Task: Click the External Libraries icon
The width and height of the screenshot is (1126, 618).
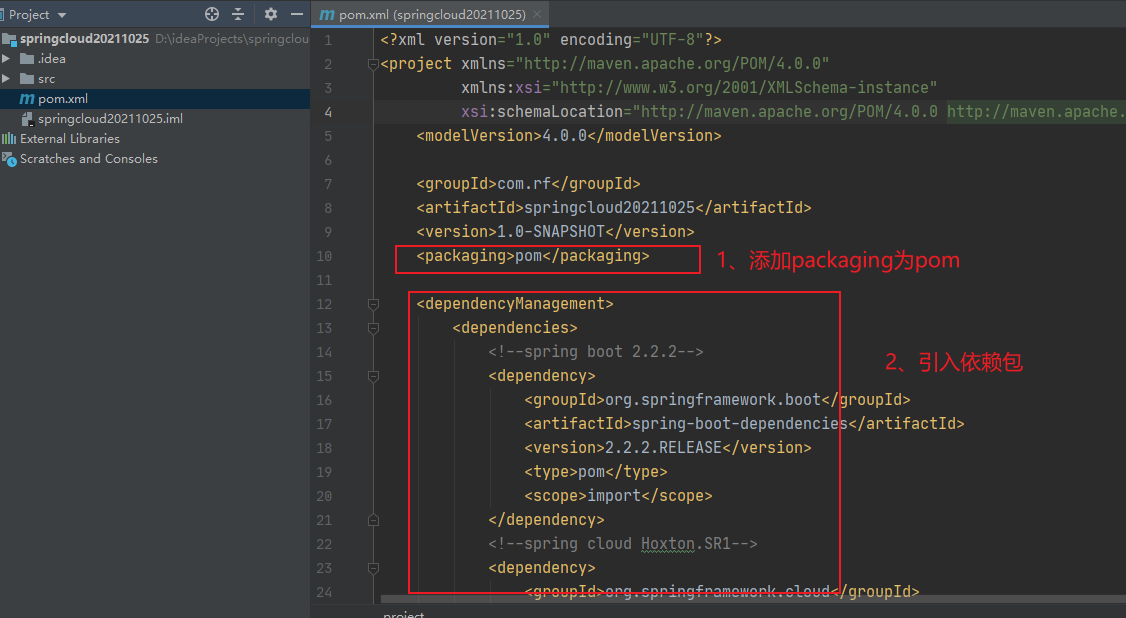Action: (9, 139)
